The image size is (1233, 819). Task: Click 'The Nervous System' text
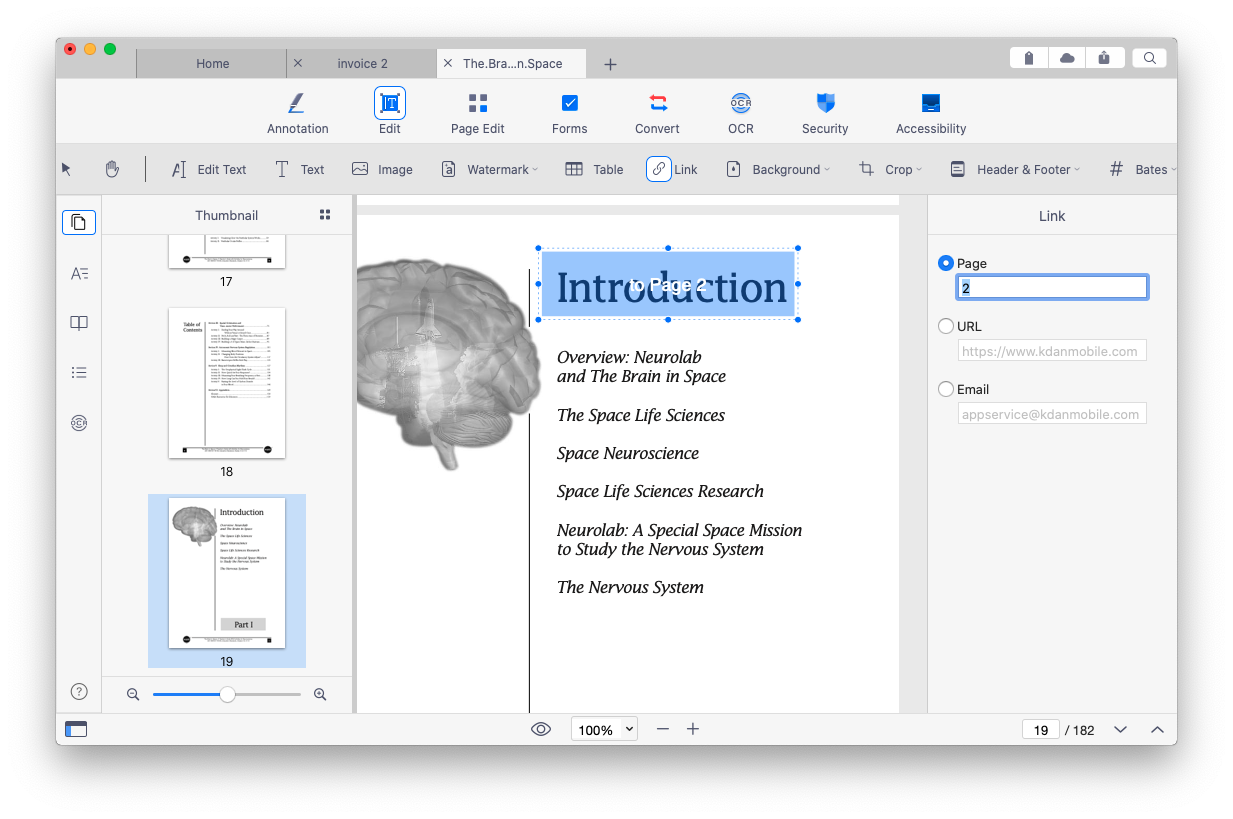coord(630,587)
